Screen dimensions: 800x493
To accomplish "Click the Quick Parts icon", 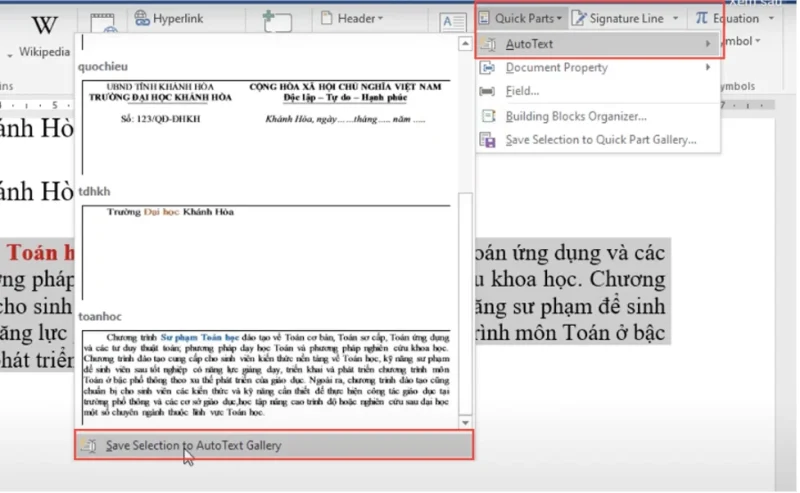I will (x=484, y=18).
